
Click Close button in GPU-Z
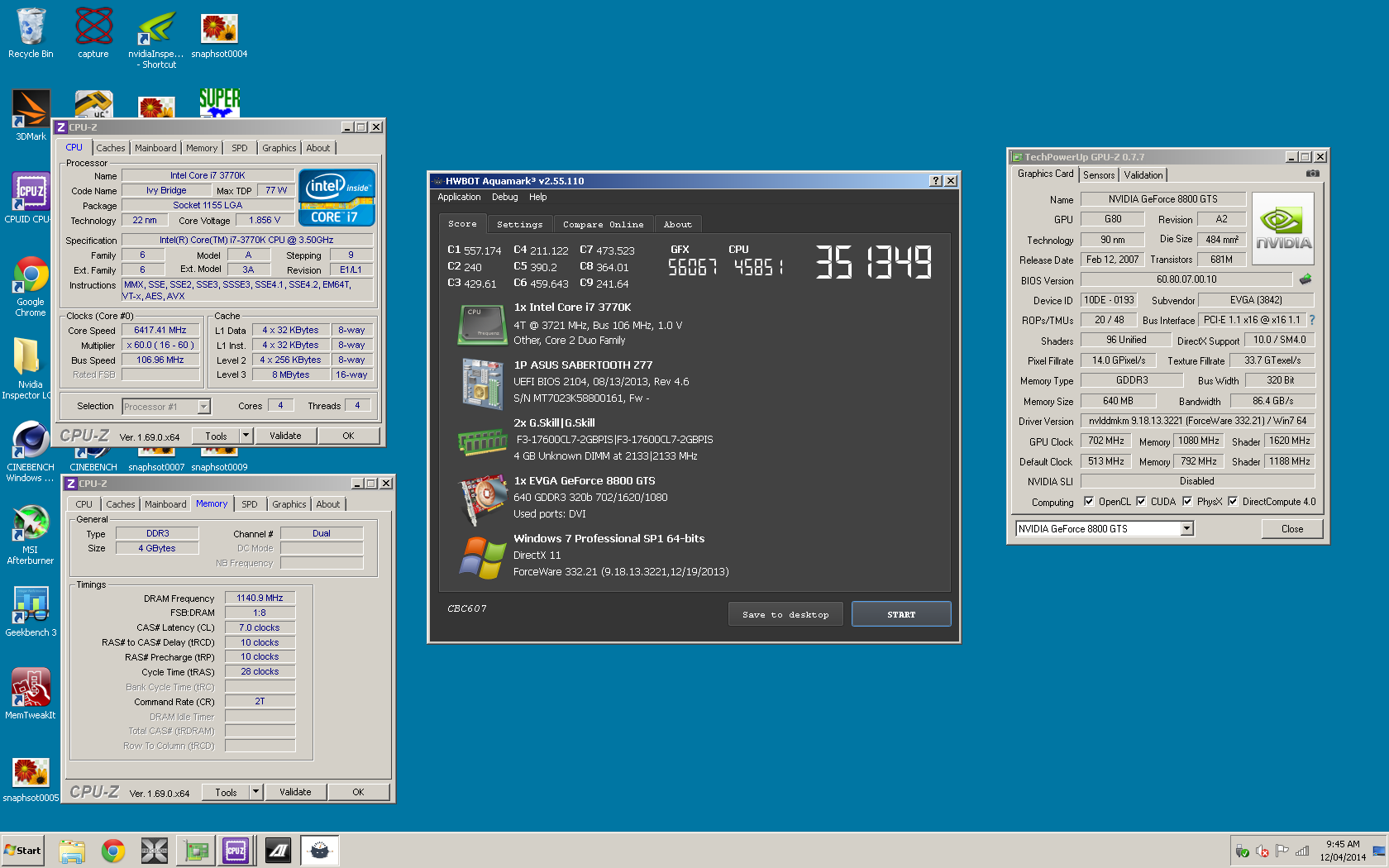click(x=1292, y=529)
